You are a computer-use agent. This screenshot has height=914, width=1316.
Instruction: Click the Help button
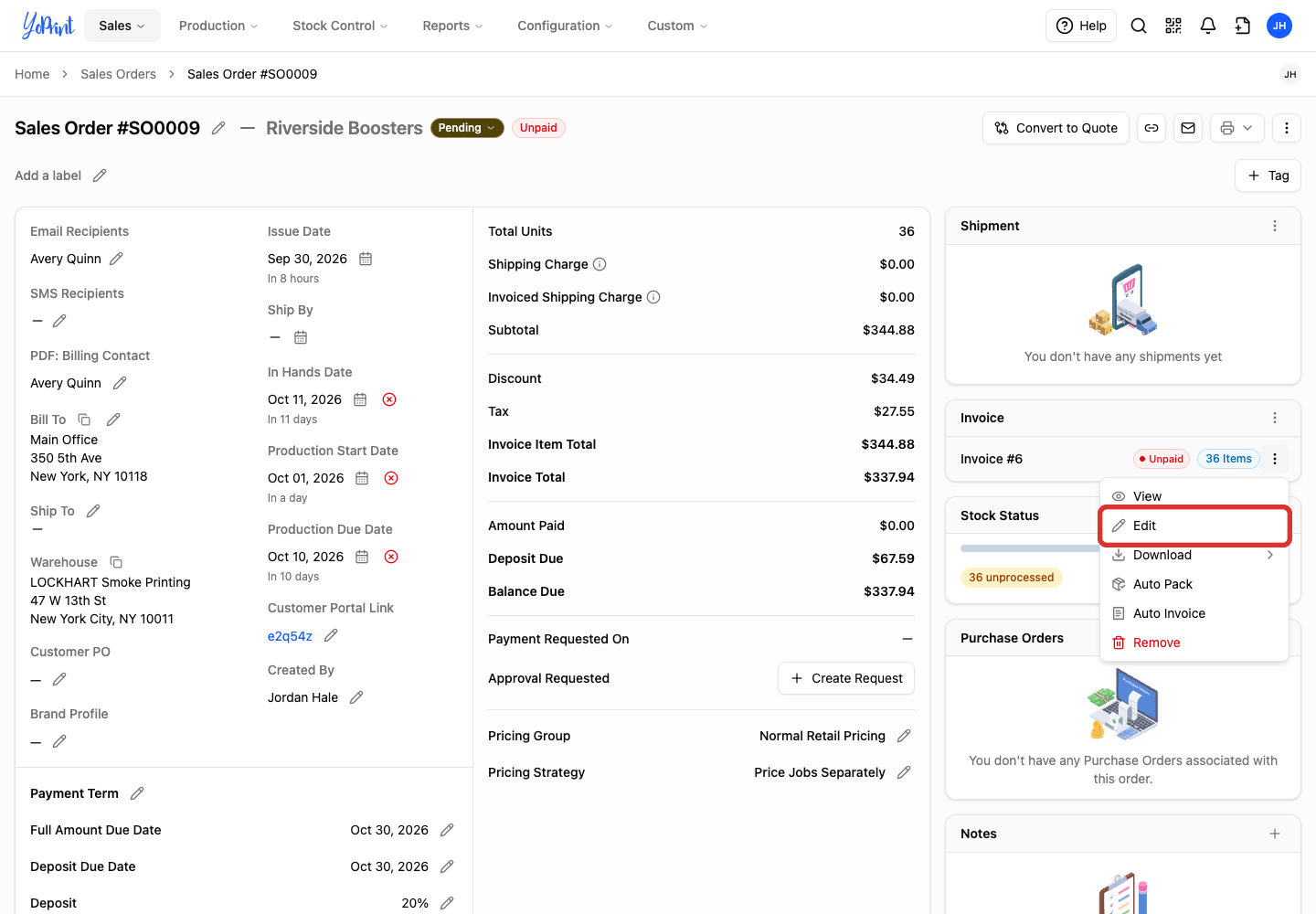(1081, 26)
